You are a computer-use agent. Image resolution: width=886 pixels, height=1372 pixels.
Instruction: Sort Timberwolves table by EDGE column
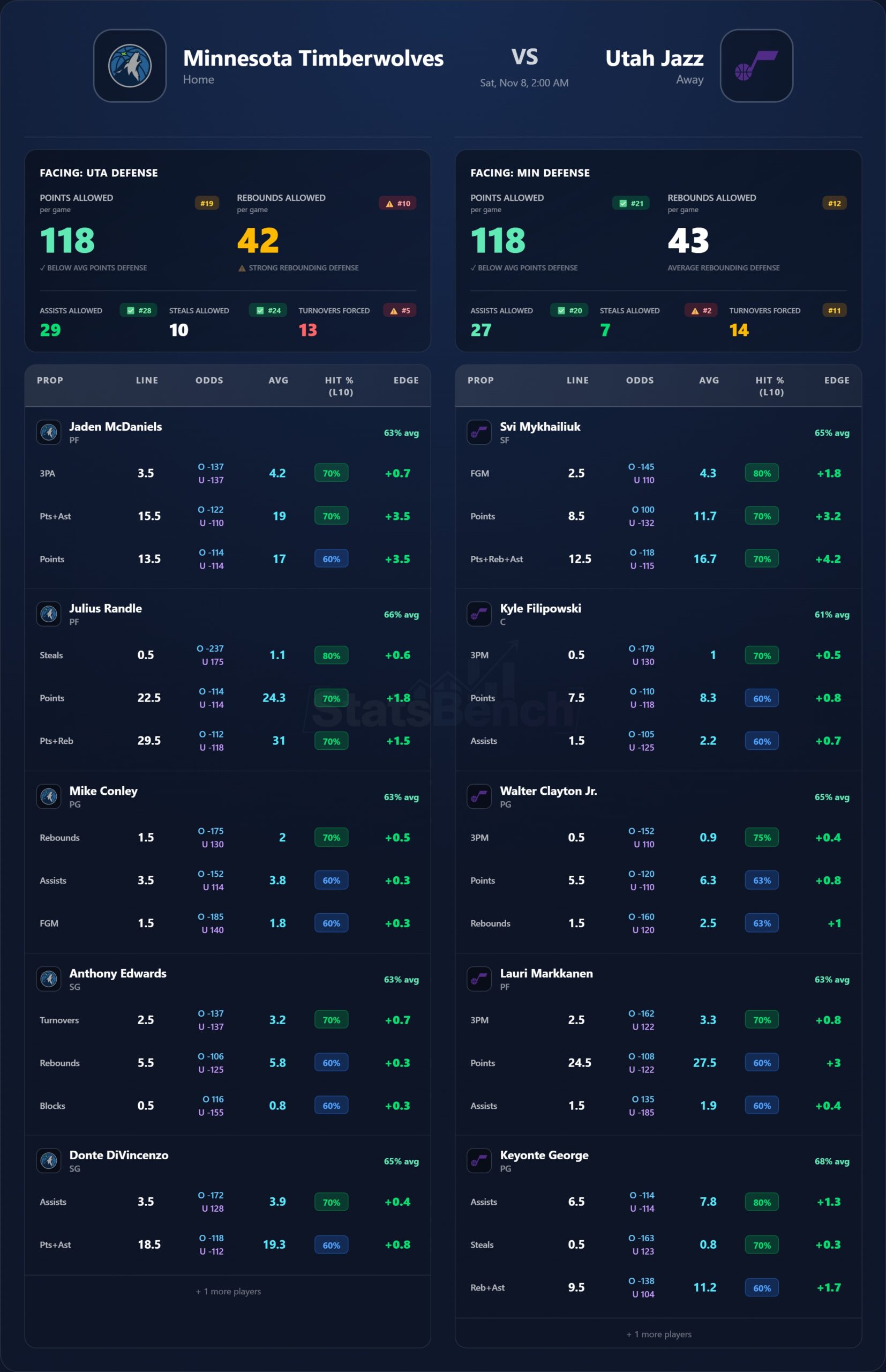(406, 381)
